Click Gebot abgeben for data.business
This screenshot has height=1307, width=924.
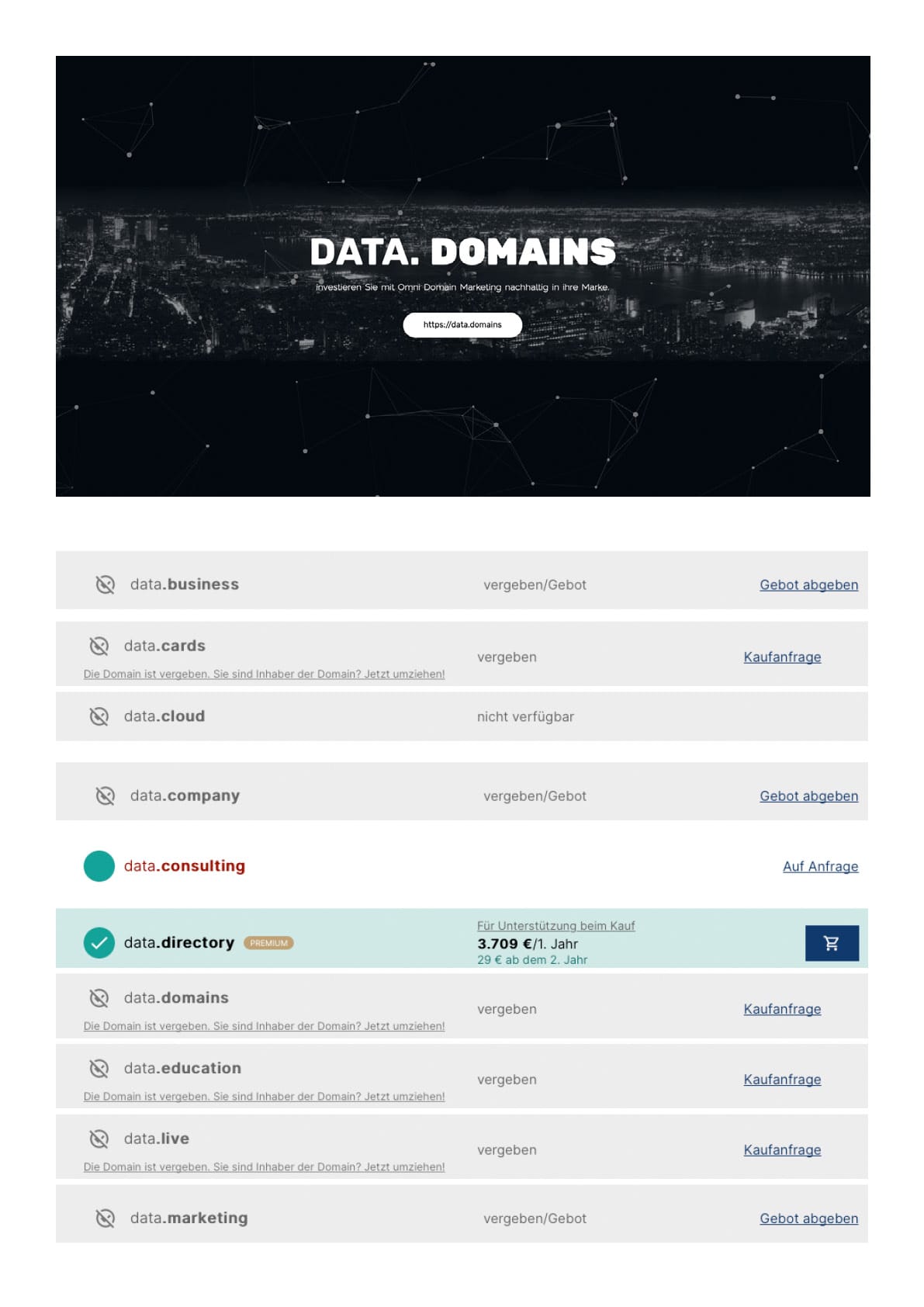(808, 584)
